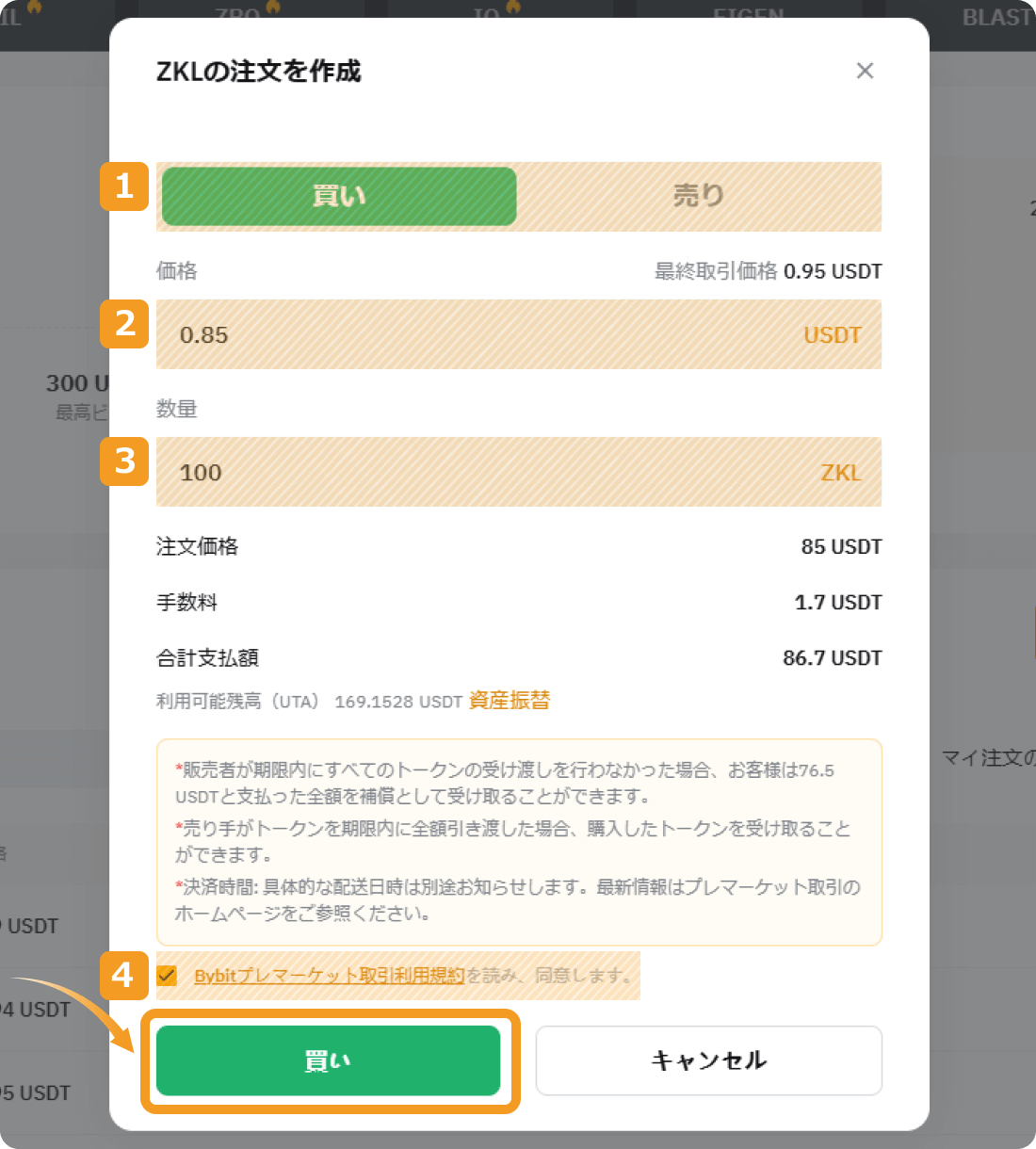Viewport: 1036px width, 1149px height.
Task: Click the 合計支払額 86.7 USDT value
Action: [833, 657]
